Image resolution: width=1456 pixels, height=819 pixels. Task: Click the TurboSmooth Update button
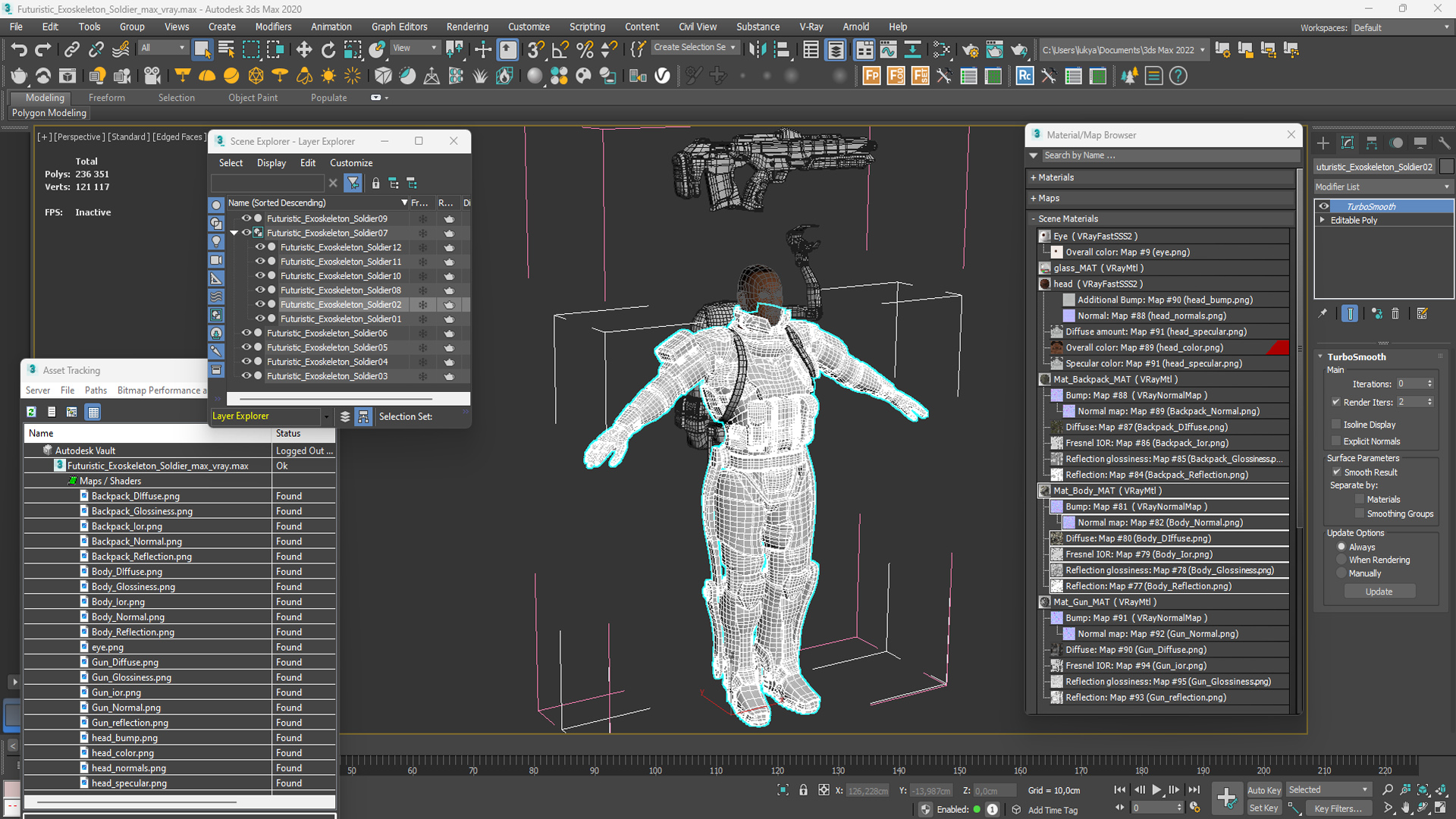(x=1379, y=591)
